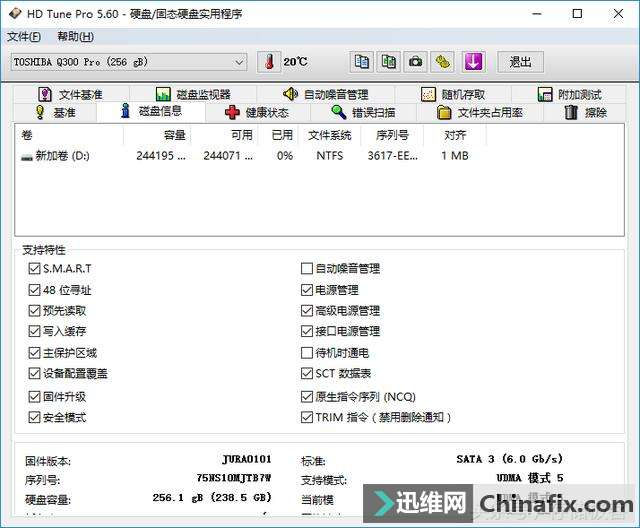Switch to the 磁盘监视器 tab
Viewport: 640px width, 528px height.
193,95
